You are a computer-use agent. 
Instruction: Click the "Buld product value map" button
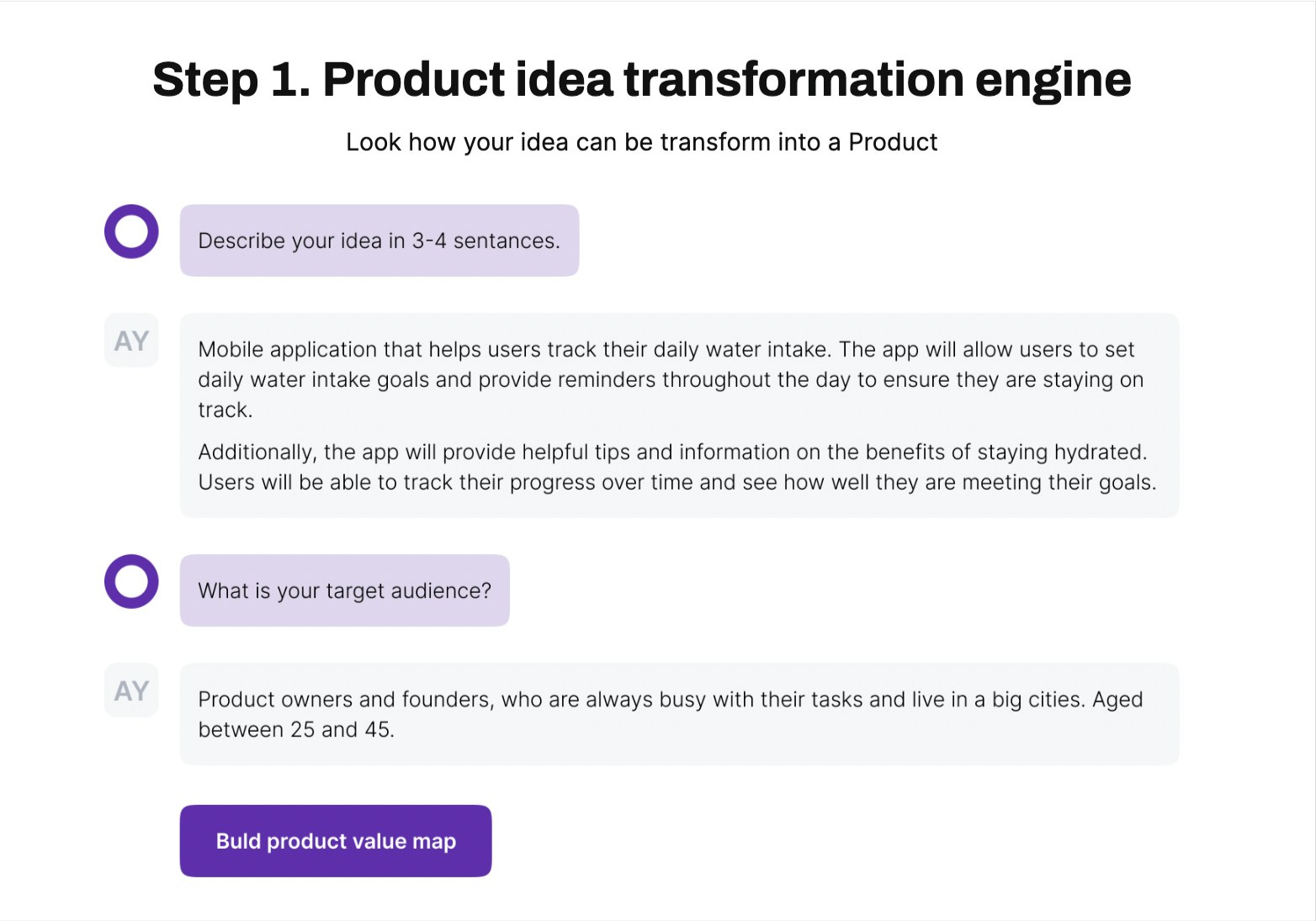pyautogui.click(x=336, y=841)
